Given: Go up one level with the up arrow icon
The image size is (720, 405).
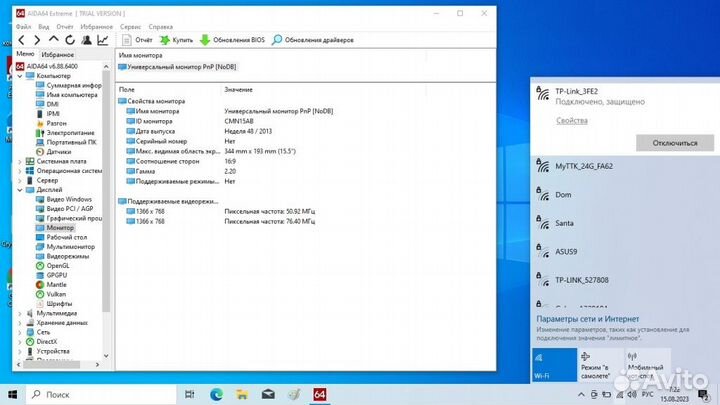Looking at the screenshot, I should tap(54, 39).
